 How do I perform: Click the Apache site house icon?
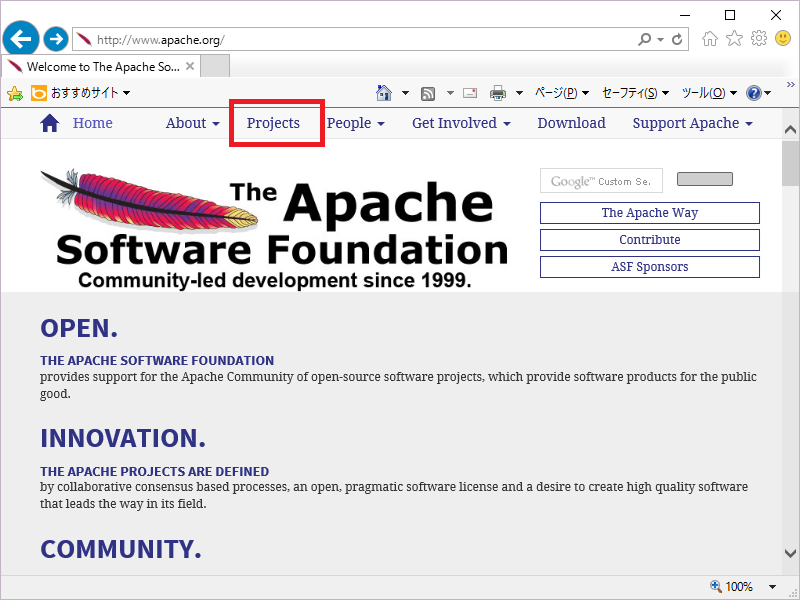pyautogui.click(x=49, y=123)
